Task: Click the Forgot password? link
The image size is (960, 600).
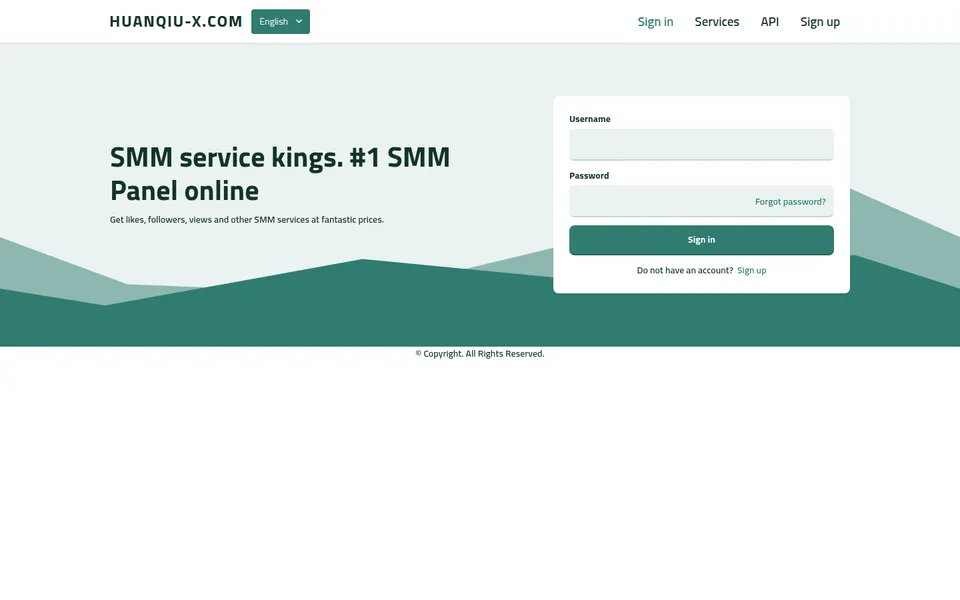Action: click(790, 201)
